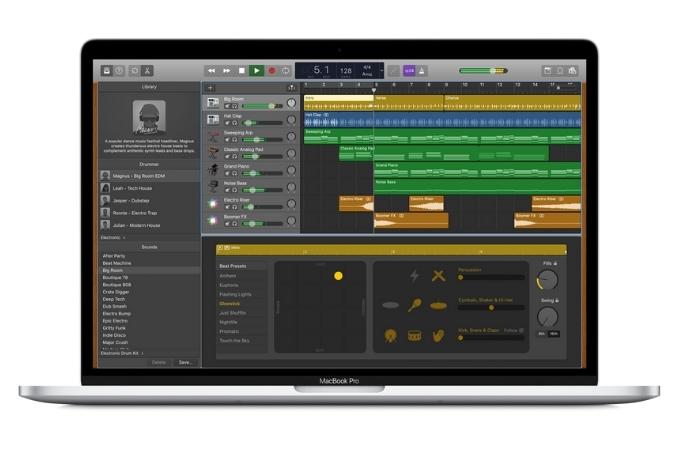Select the Electro Riser track icon
This screenshot has width=679, height=453.
click(x=213, y=203)
